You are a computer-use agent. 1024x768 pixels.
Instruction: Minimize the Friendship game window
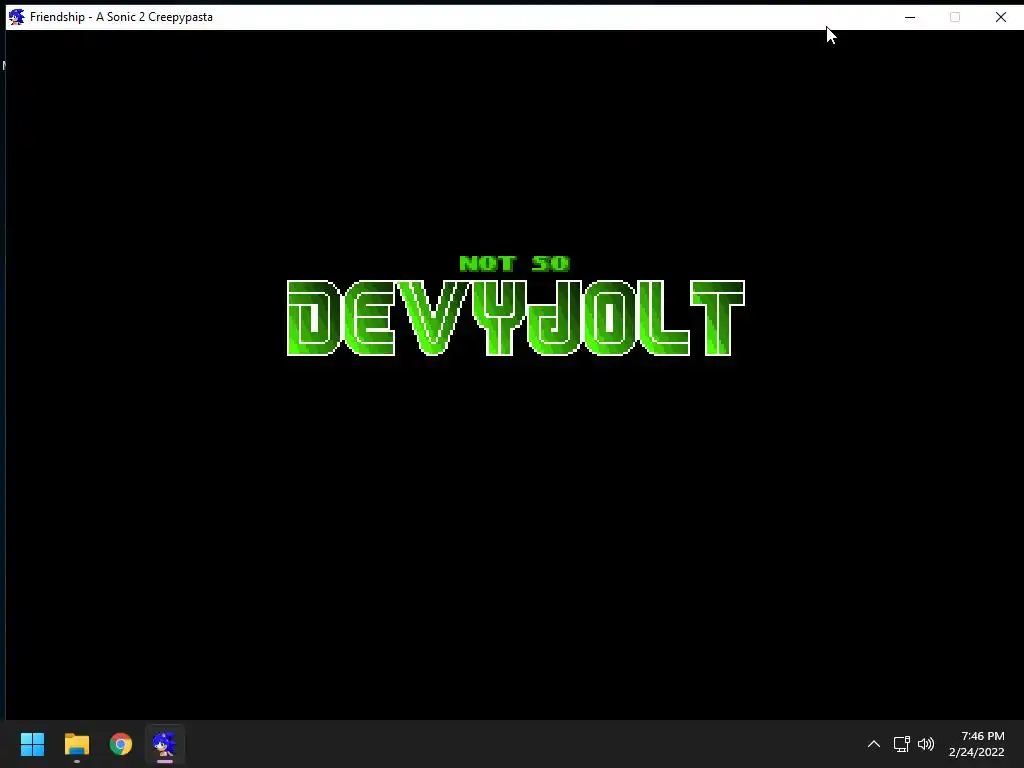910,17
